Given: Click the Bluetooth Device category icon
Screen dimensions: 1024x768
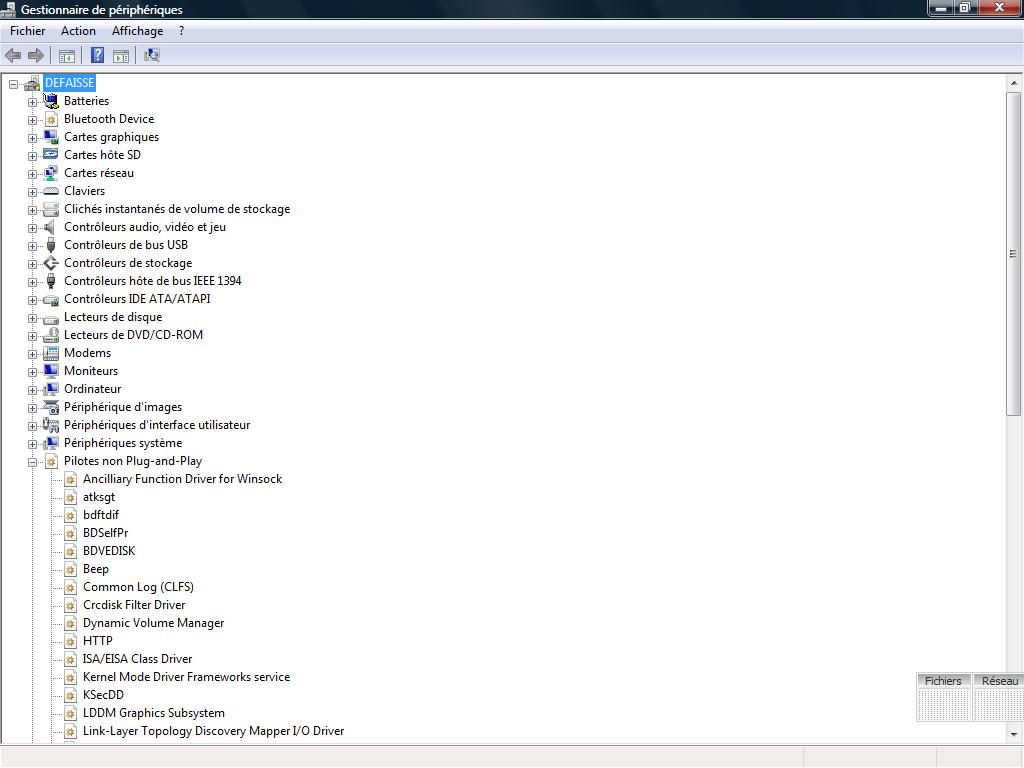Looking at the screenshot, I should (51, 119).
